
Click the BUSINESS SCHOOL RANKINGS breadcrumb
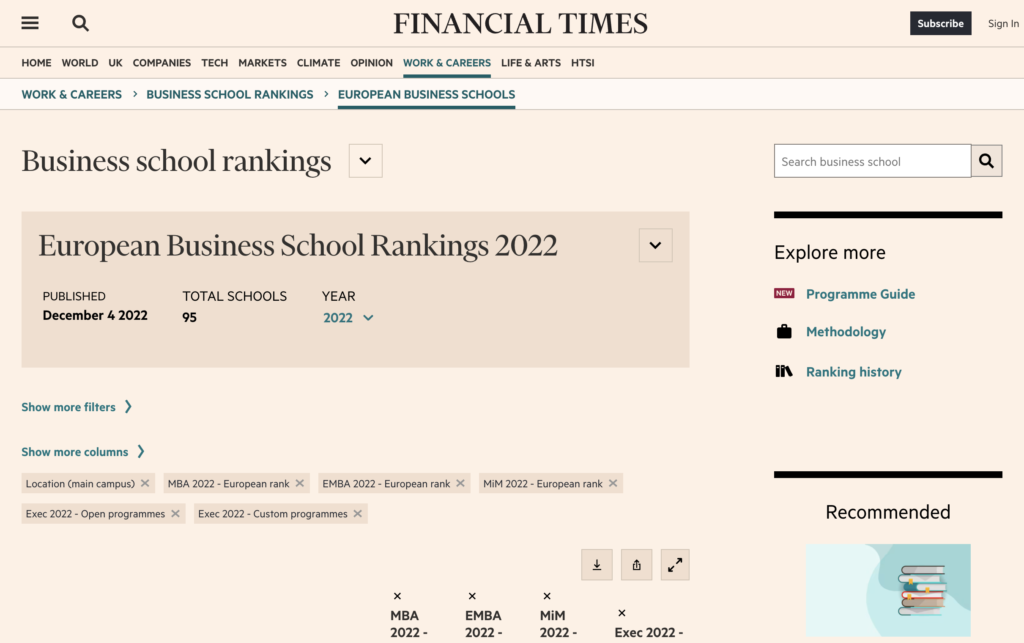230,94
